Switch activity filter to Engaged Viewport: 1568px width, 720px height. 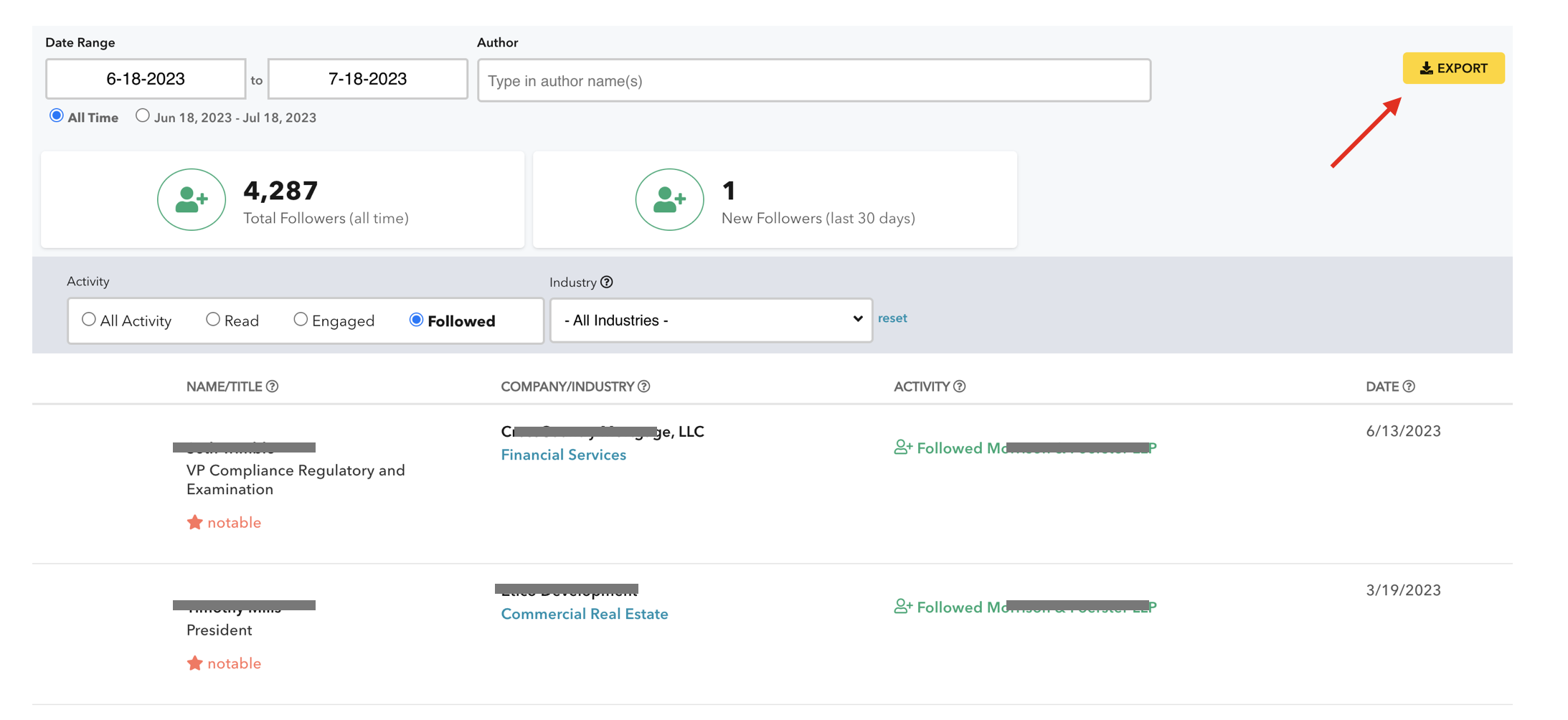[301, 320]
